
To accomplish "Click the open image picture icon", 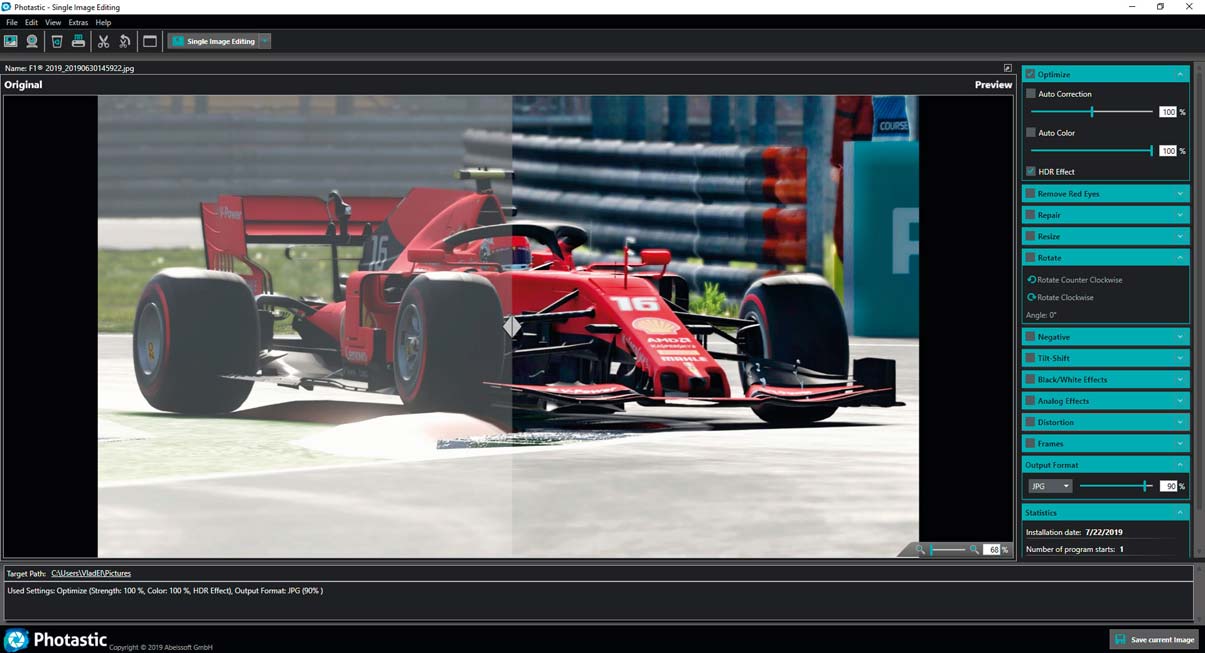I will [11, 41].
